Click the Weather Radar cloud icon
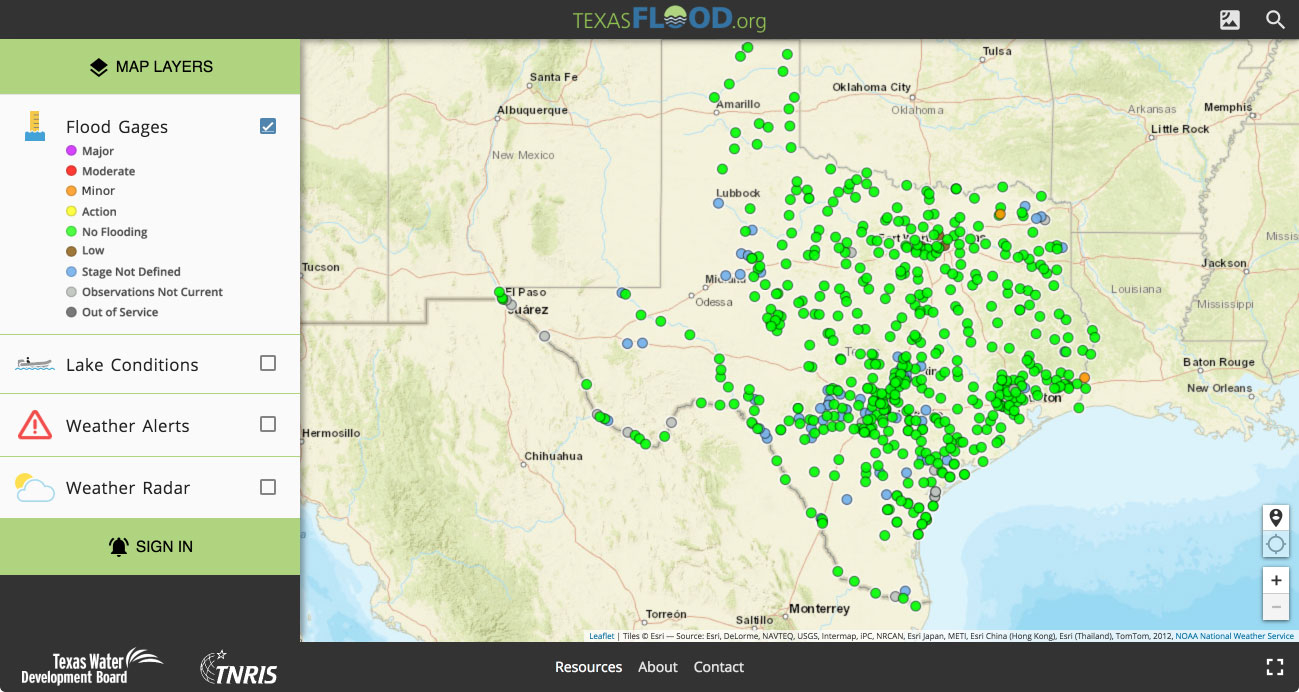The width and height of the screenshot is (1299, 692). (x=35, y=488)
